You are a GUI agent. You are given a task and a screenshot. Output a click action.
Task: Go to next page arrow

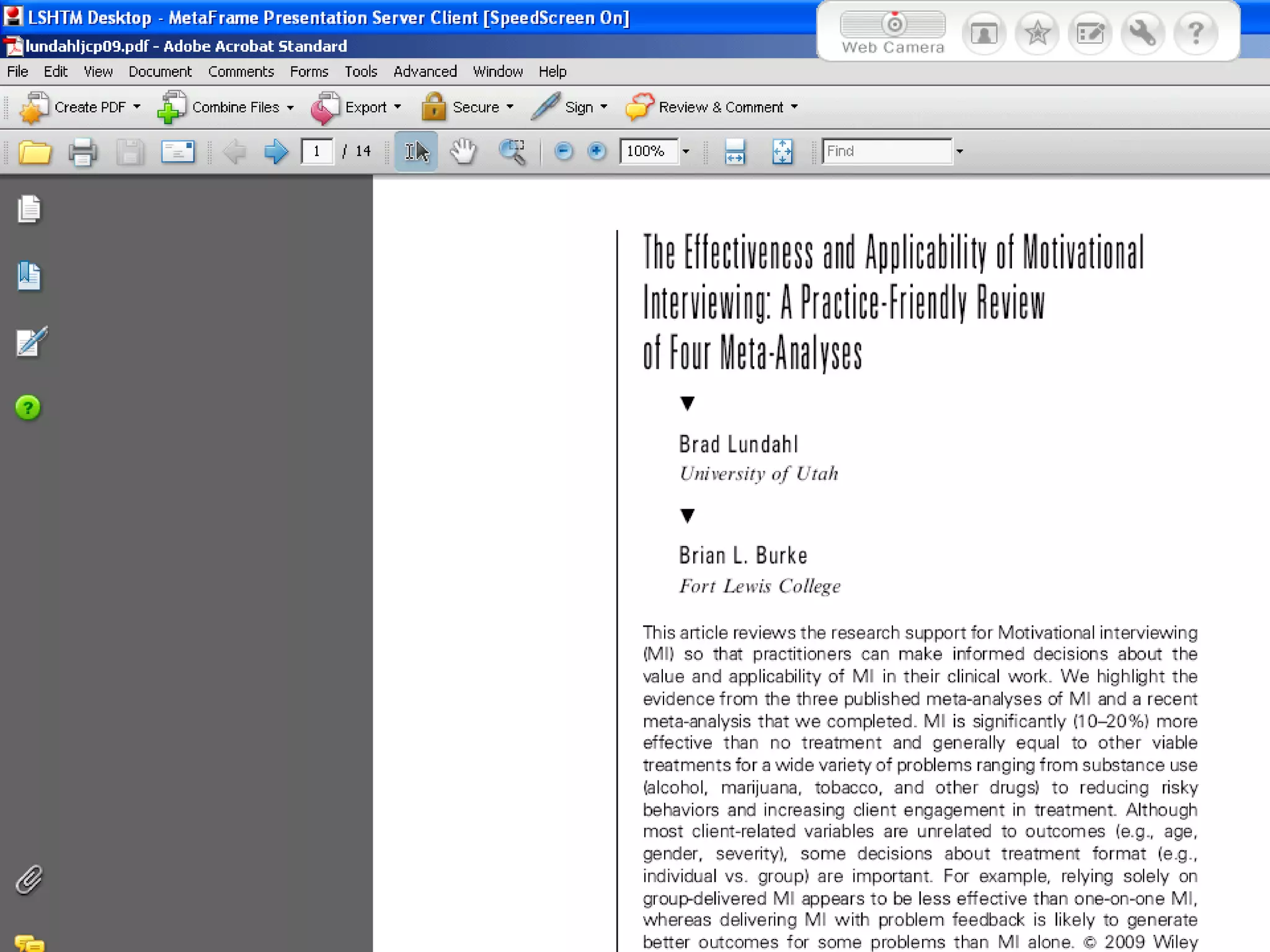point(275,152)
